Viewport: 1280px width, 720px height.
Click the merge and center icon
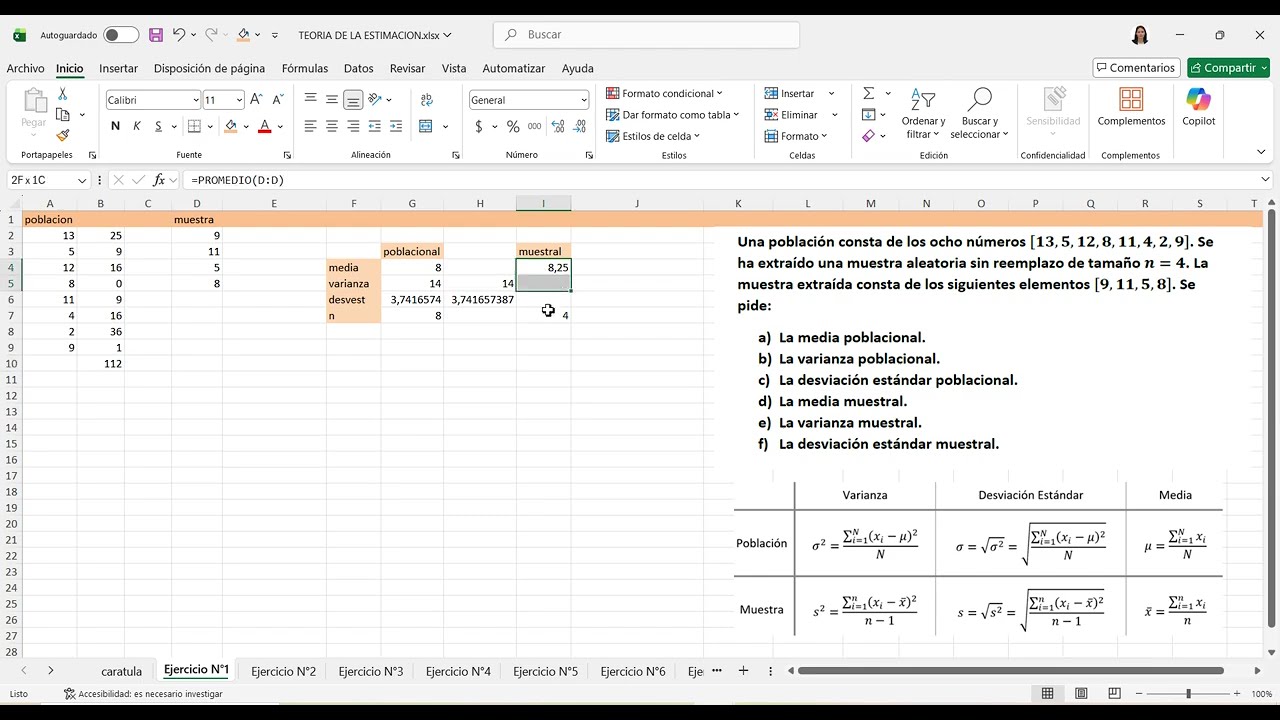pos(427,126)
